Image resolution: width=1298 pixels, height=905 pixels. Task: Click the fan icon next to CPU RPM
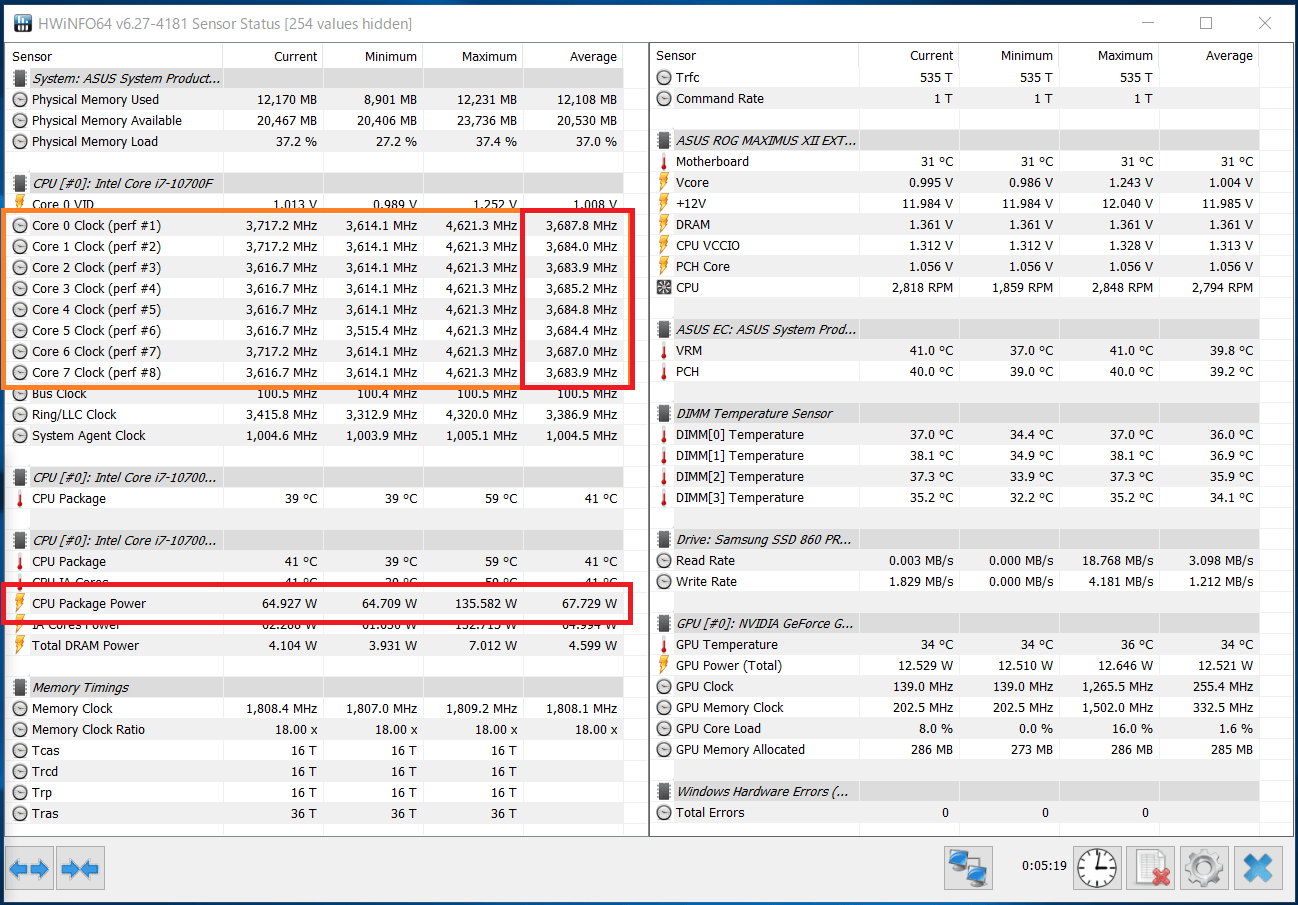pos(664,287)
